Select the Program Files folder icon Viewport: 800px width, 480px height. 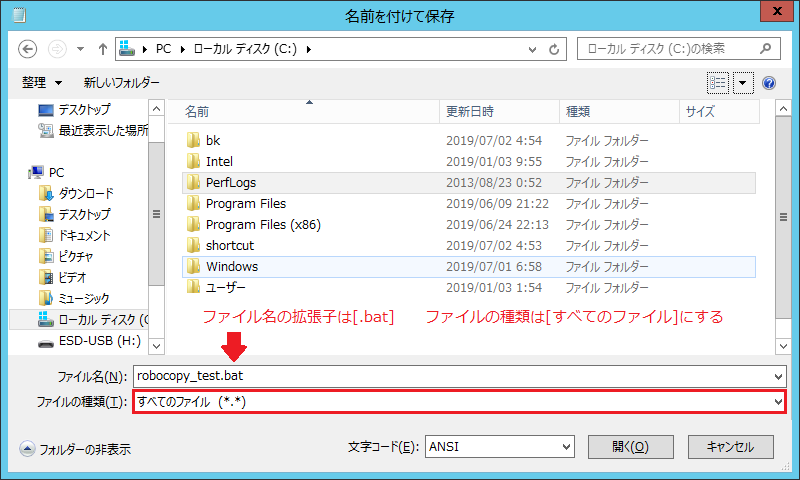point(193,204)
